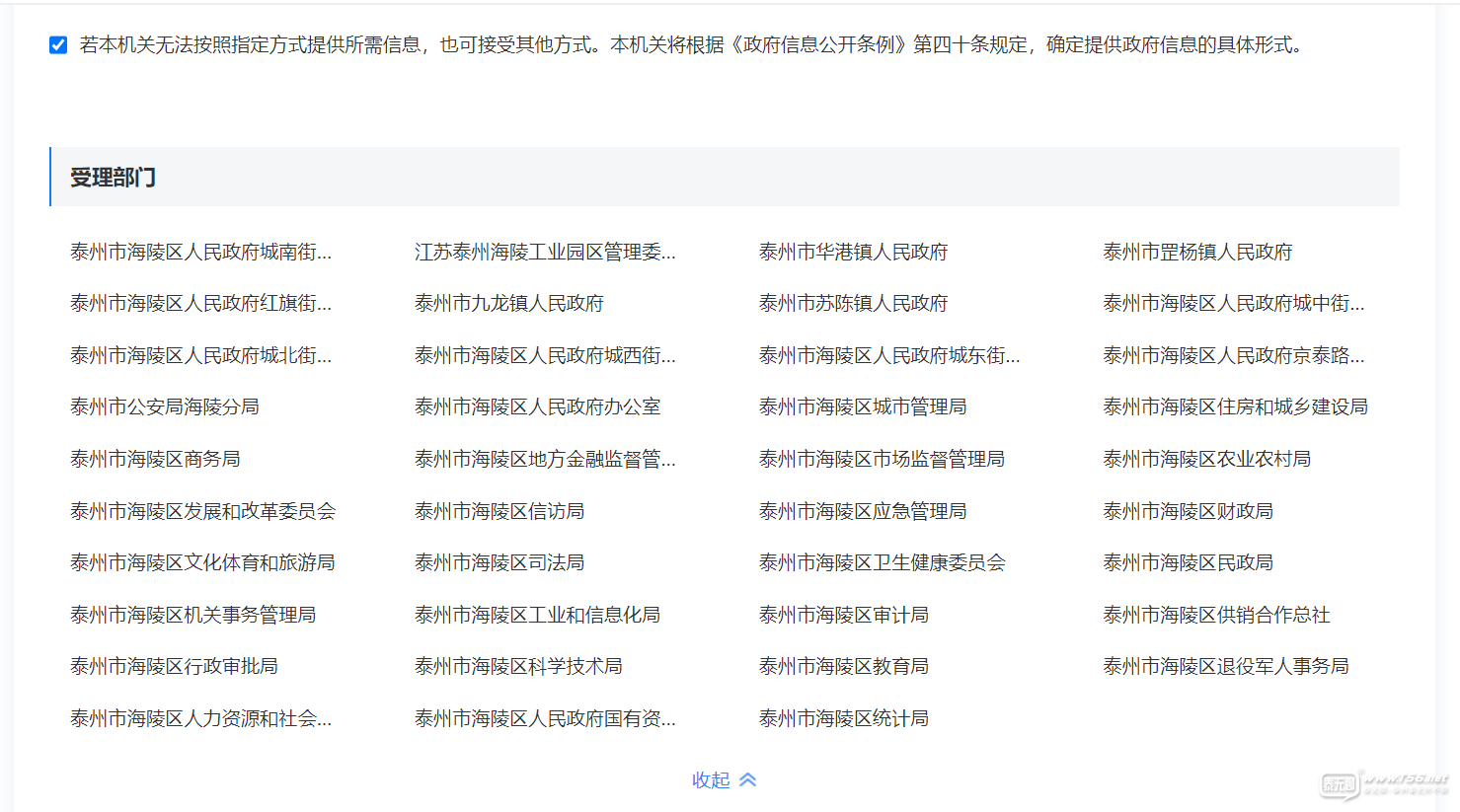Choose 泰州市海陵区财政局
This screenshot has height=812, width=1460.
click(x=1189, y=512)
